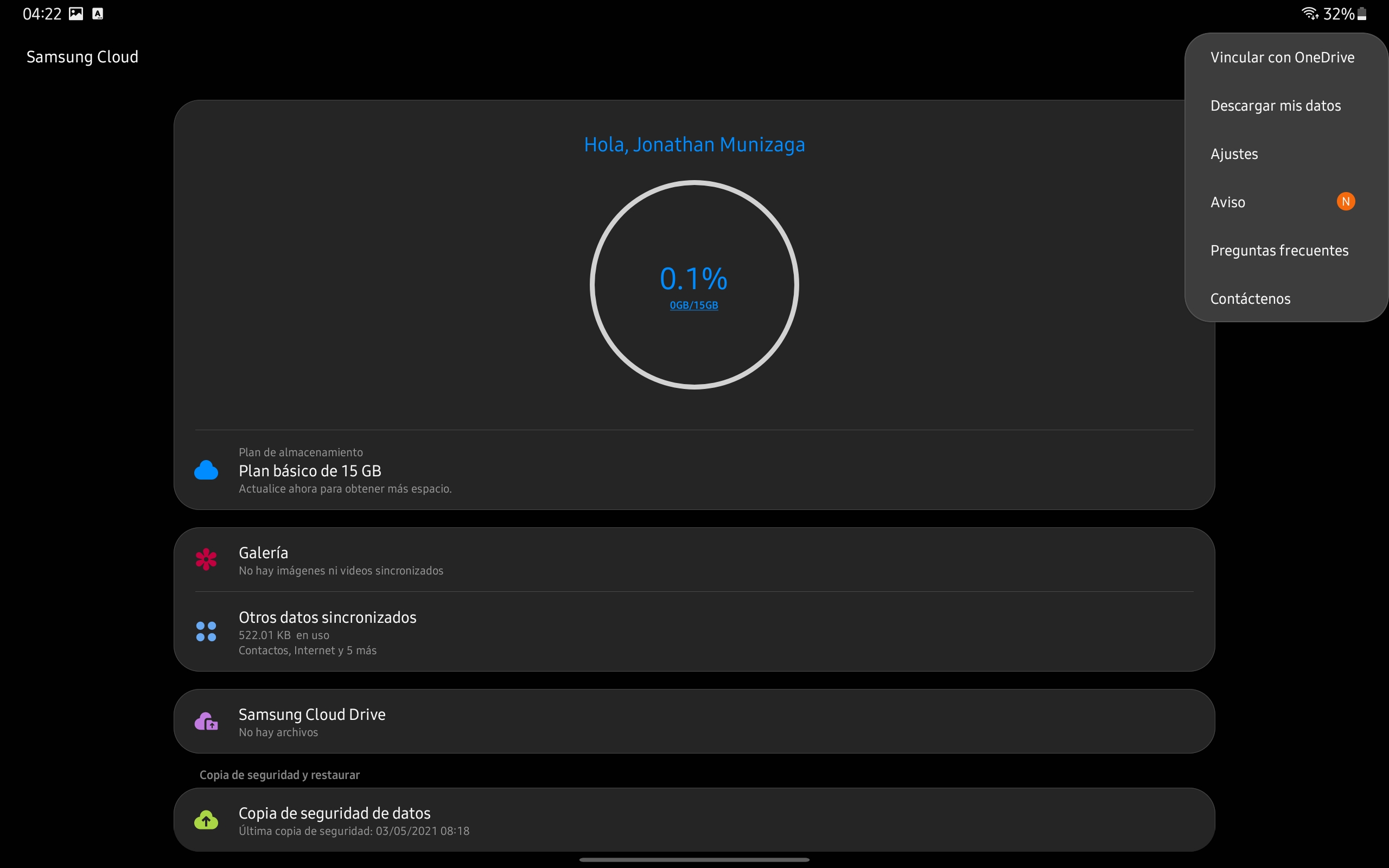Click the image notification icon in status bar

(76, 14)
